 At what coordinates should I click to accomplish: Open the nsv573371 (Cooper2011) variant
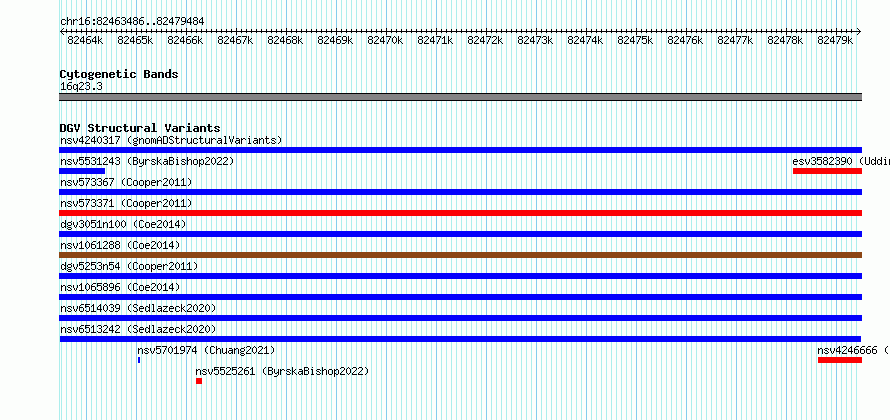click(126, 203)
